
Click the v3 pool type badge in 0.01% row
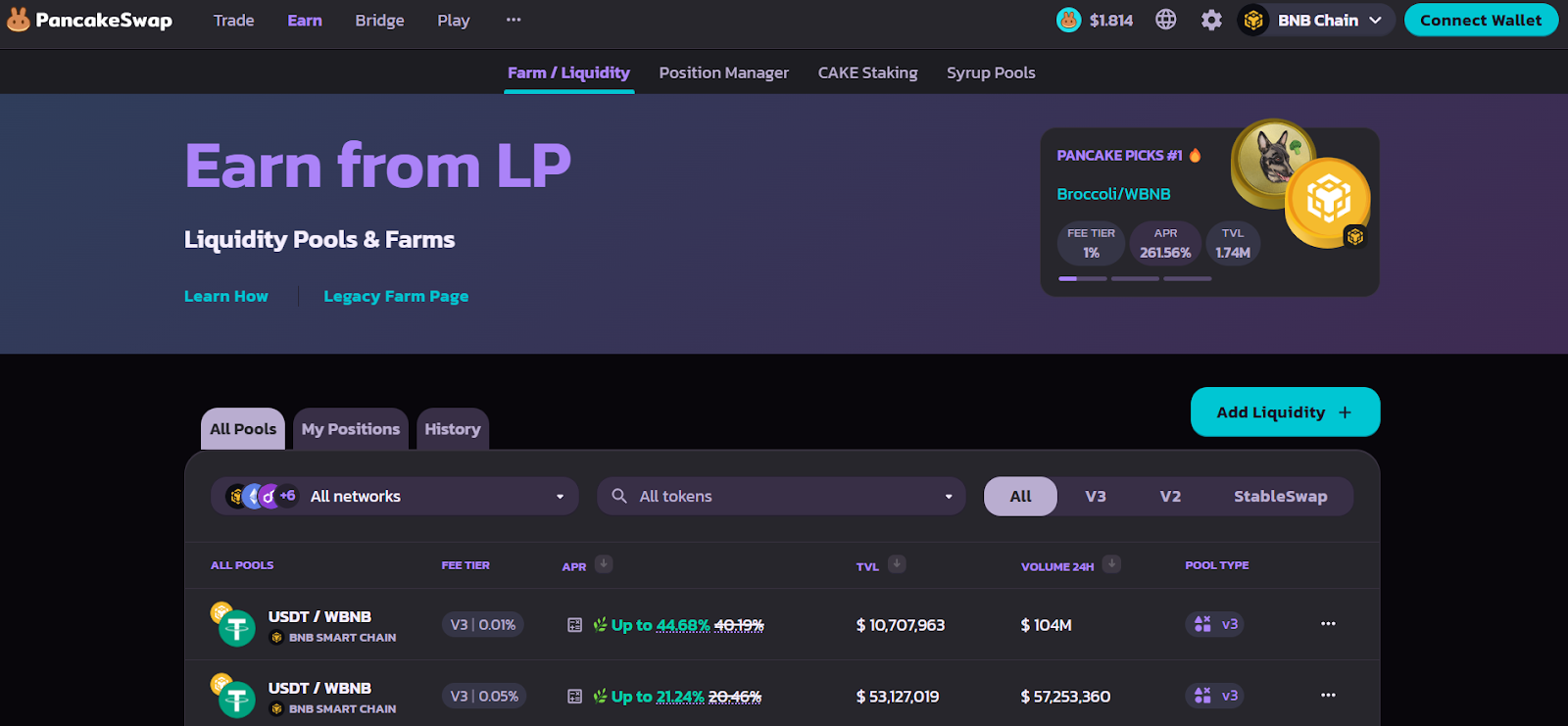pos(1214,624)
